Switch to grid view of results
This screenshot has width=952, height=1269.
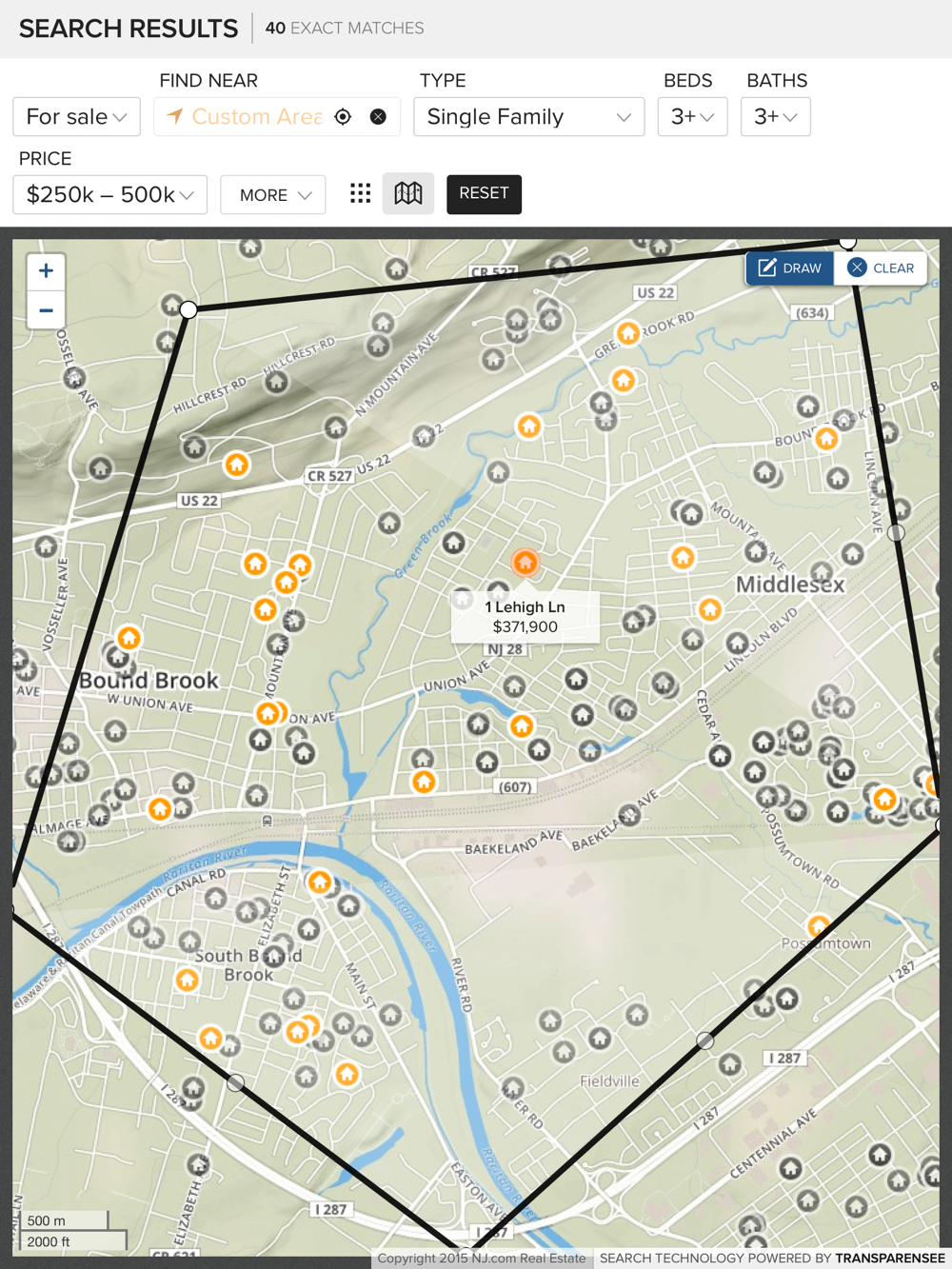[360, 194]
